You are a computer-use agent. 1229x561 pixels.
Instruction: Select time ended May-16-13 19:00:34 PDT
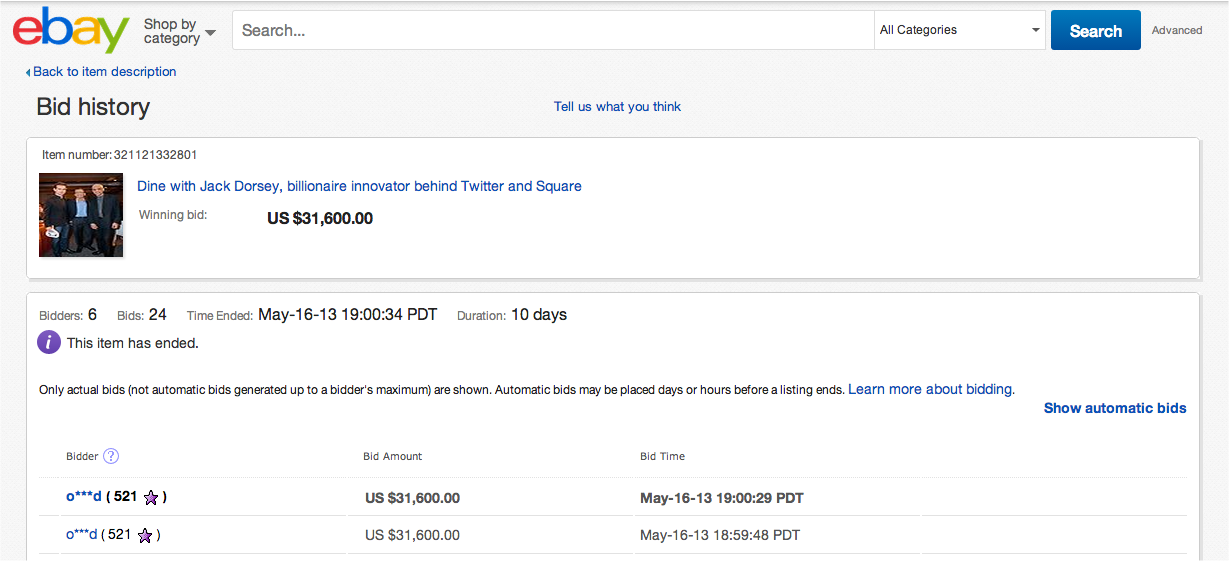pos(348,315)
